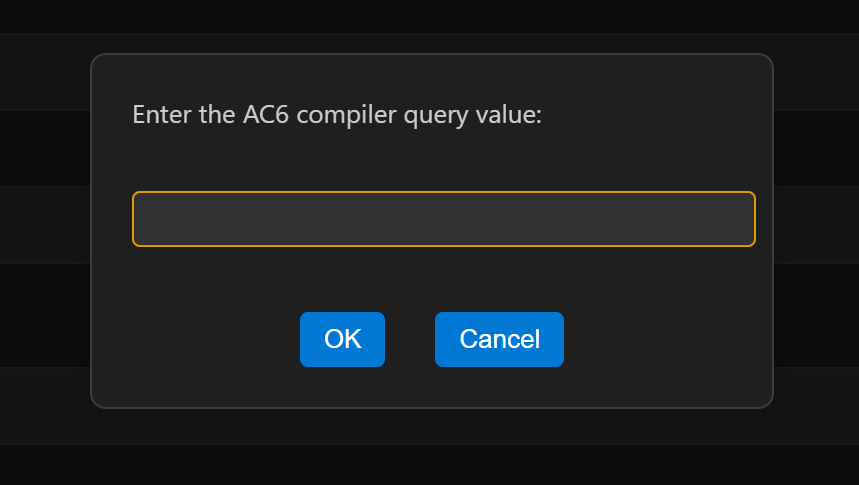
Task: Click the Cancel button
Action: coord(499,339)
